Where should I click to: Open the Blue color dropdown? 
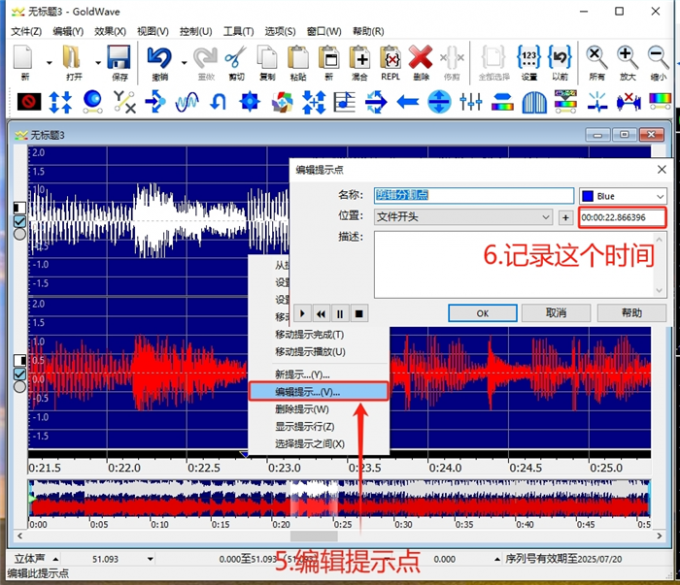click(623, 196)
